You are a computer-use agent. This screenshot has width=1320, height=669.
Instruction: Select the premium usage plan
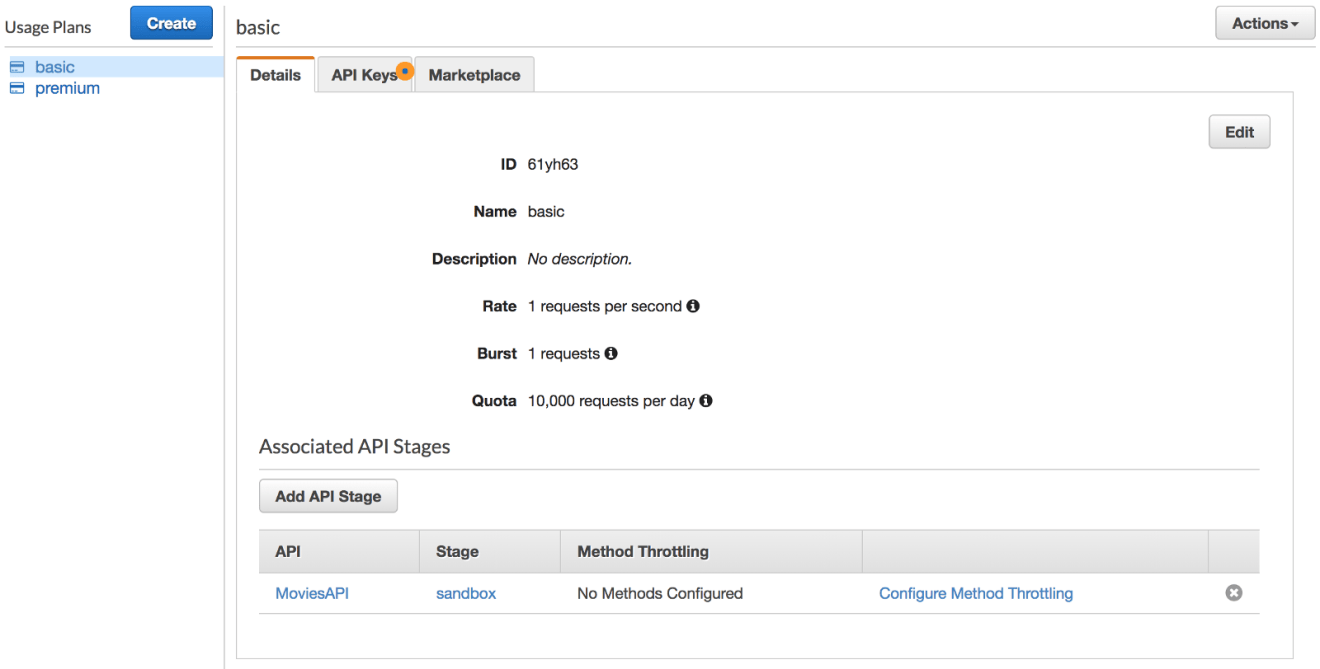point(67,88)
